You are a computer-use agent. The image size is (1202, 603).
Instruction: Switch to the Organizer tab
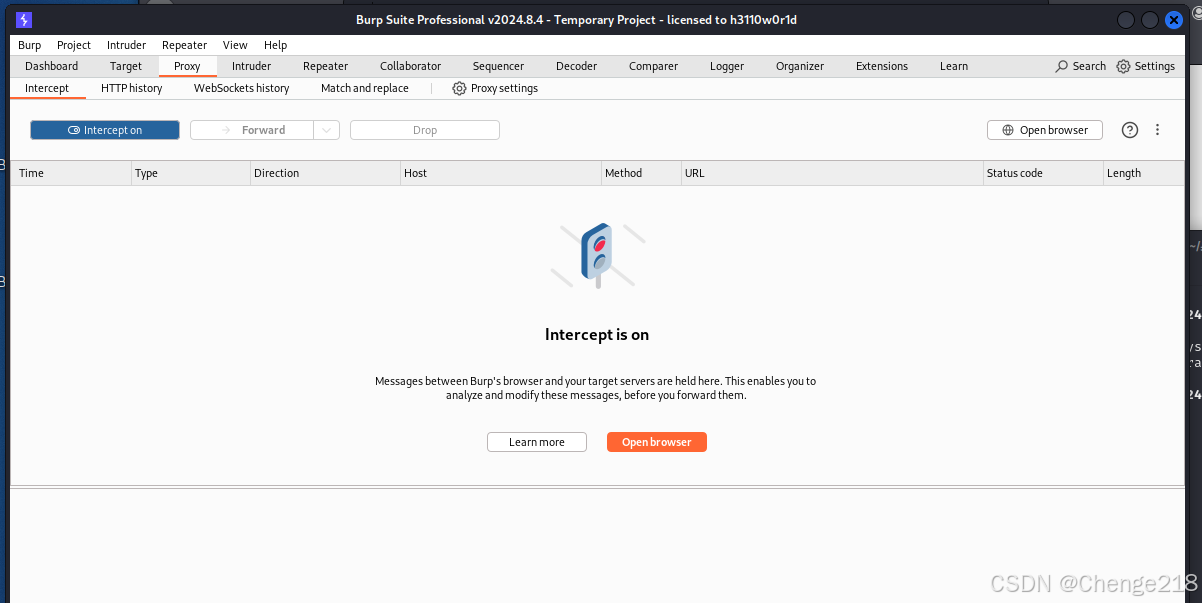click(800, 66)
